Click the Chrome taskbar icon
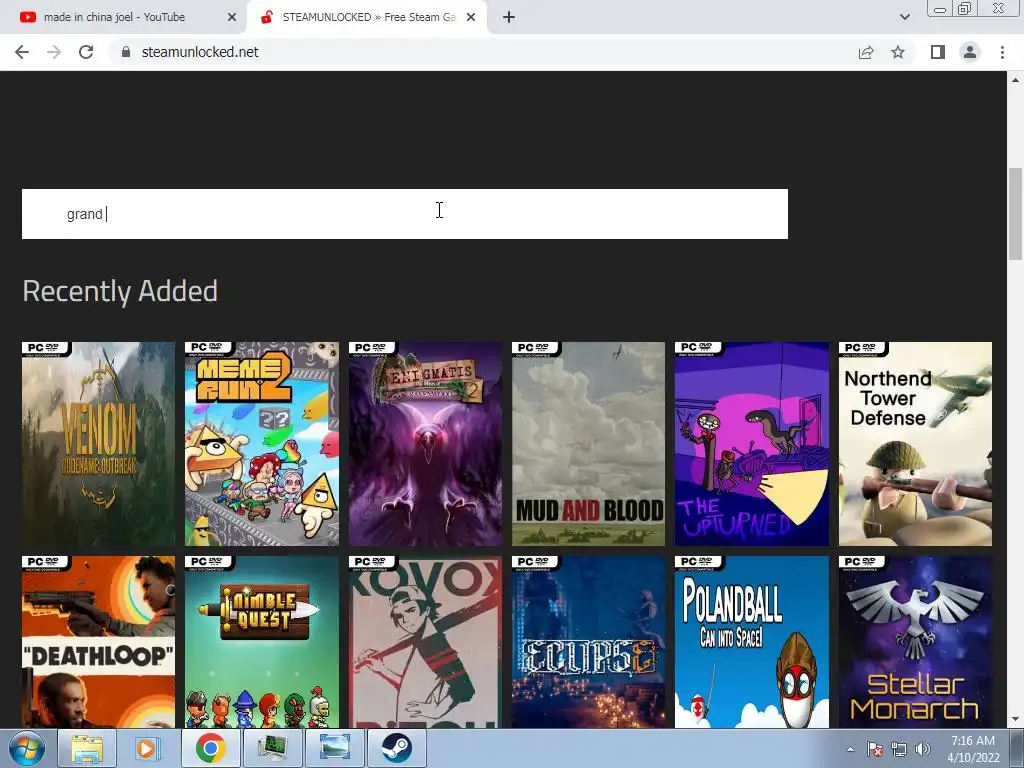Viewport: 1024px width, 768px height. tap(210, 748)
